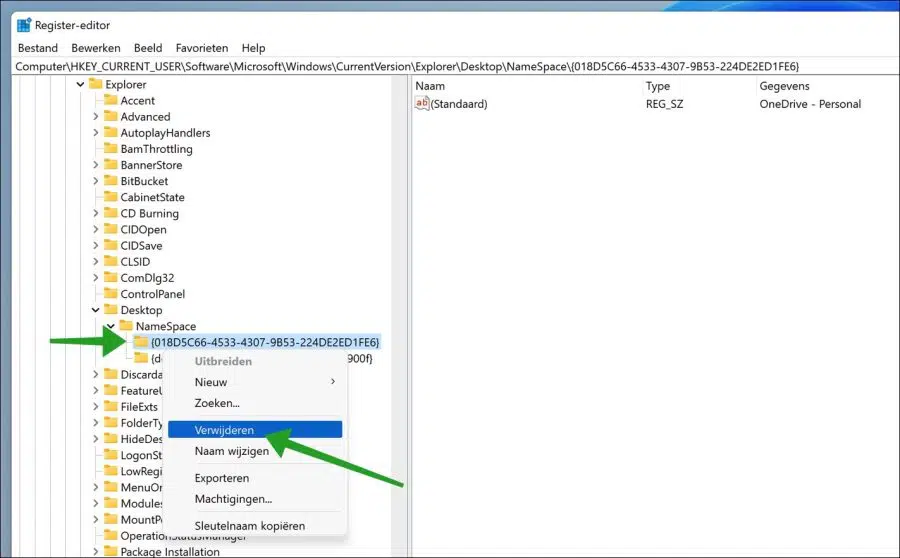
Task: Click the BitBucket folder icon
Action: pos(111,180)
